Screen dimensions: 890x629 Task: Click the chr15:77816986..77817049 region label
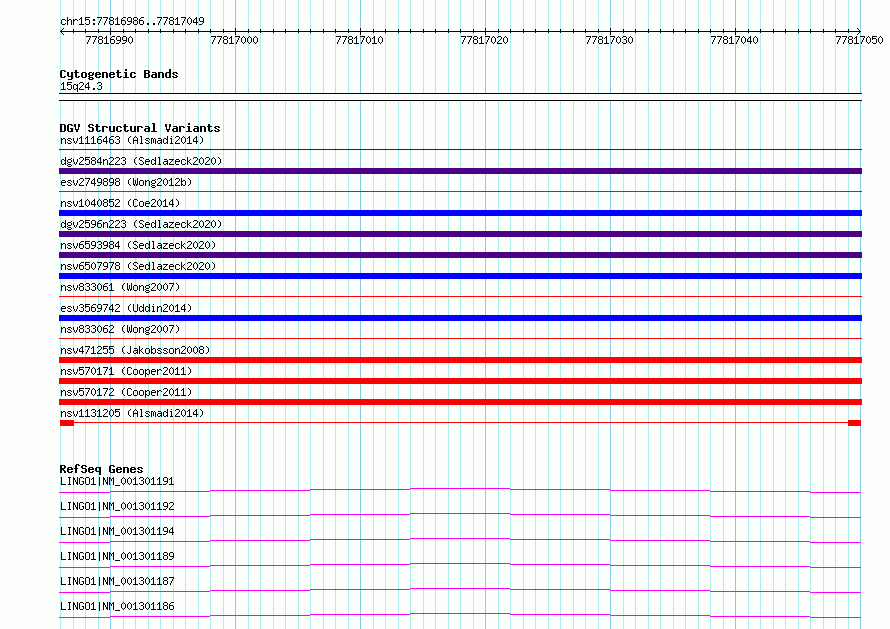[132, 21]
